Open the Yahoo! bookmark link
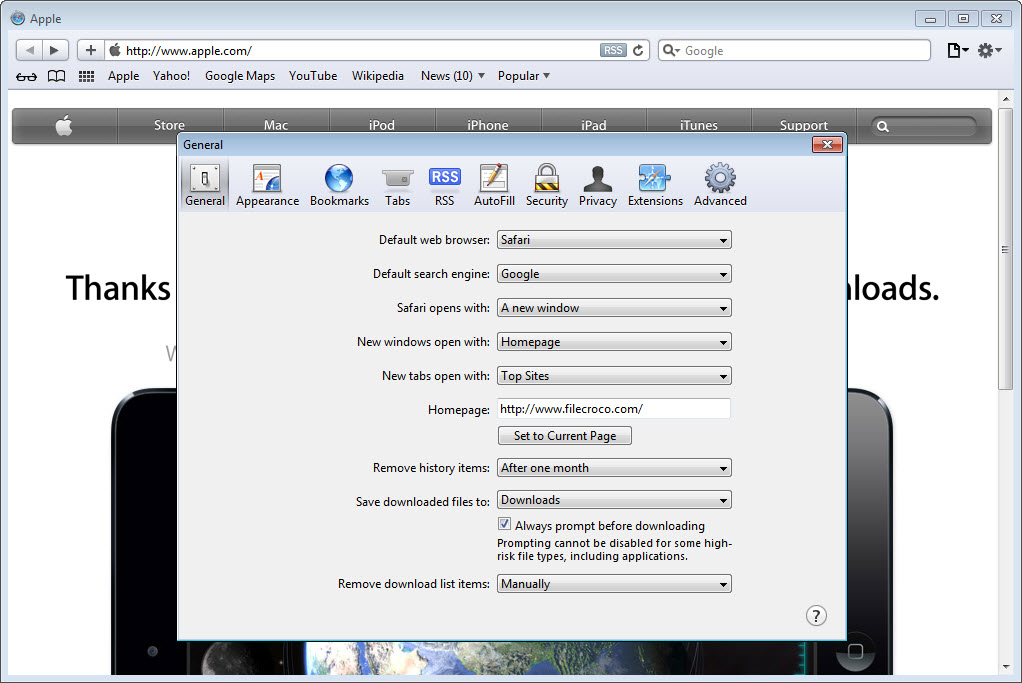Screen dimensions: 1022x683 171,76
